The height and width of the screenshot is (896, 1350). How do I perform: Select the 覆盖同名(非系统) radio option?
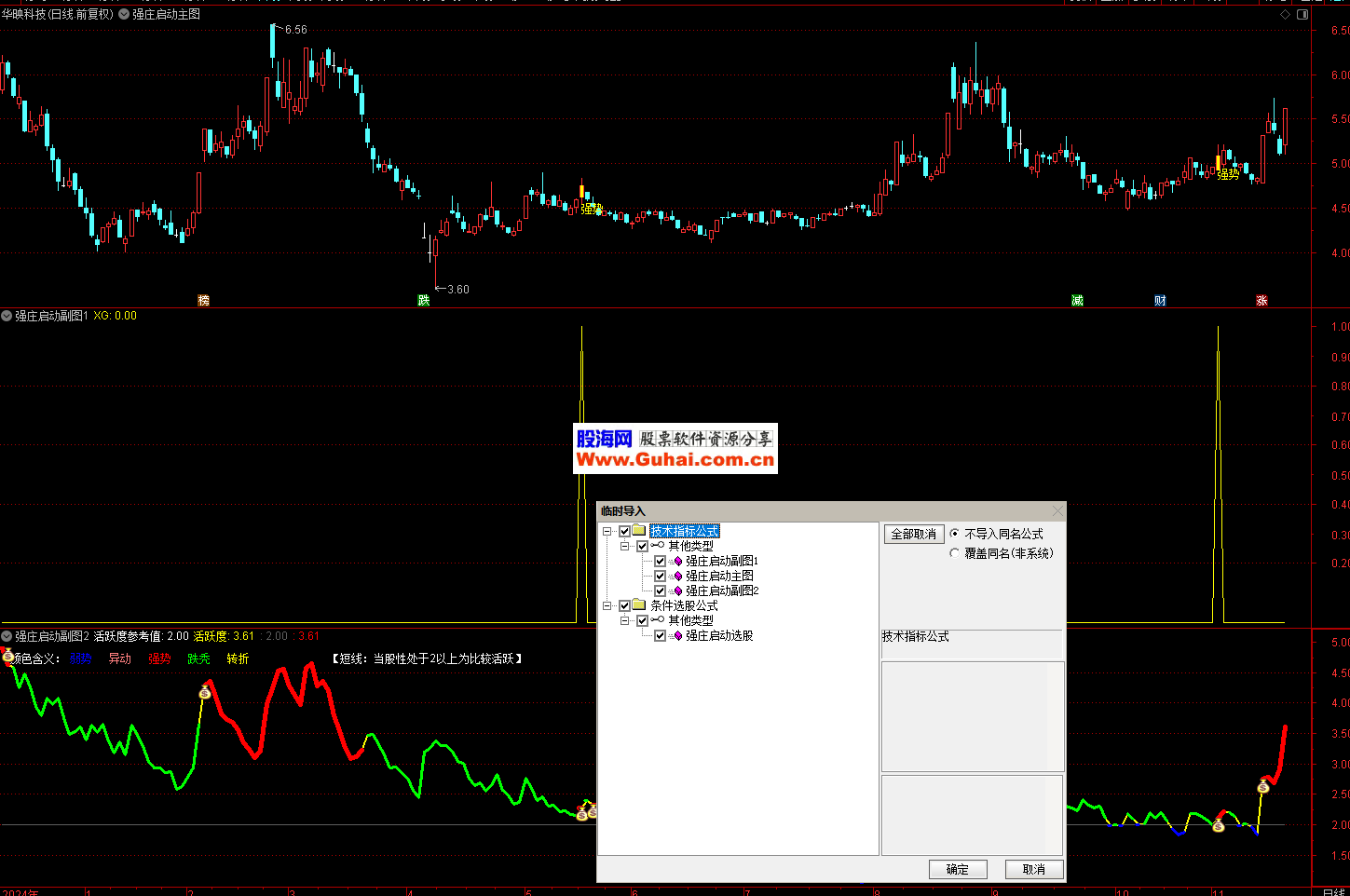(x=955, y=553)
